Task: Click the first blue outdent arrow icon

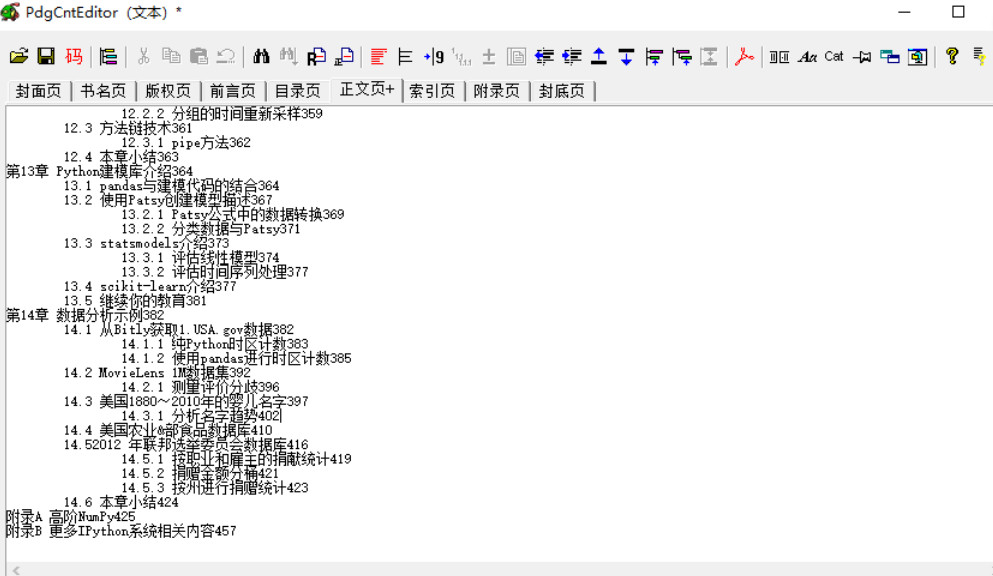Action: 544,56
